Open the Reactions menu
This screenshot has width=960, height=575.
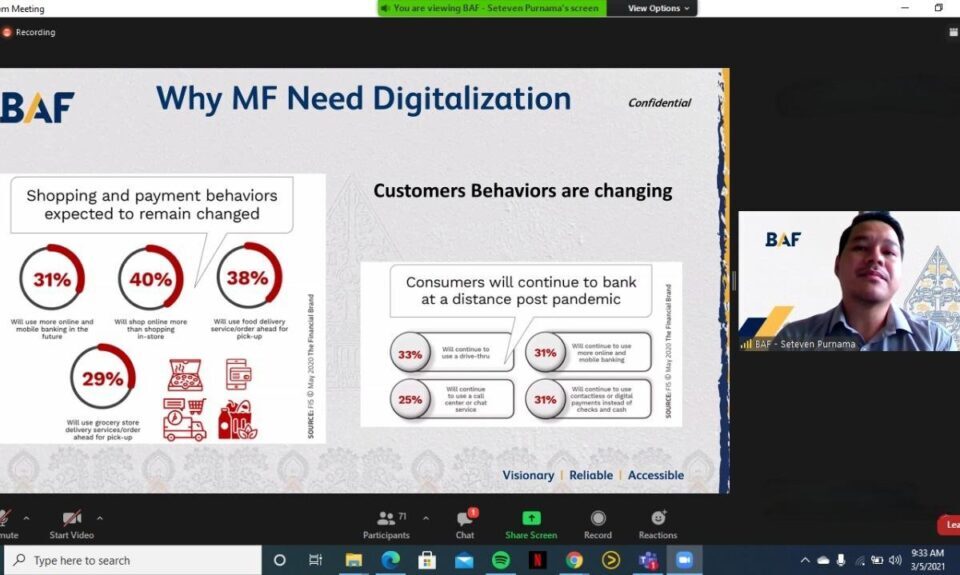pos(658,523)
